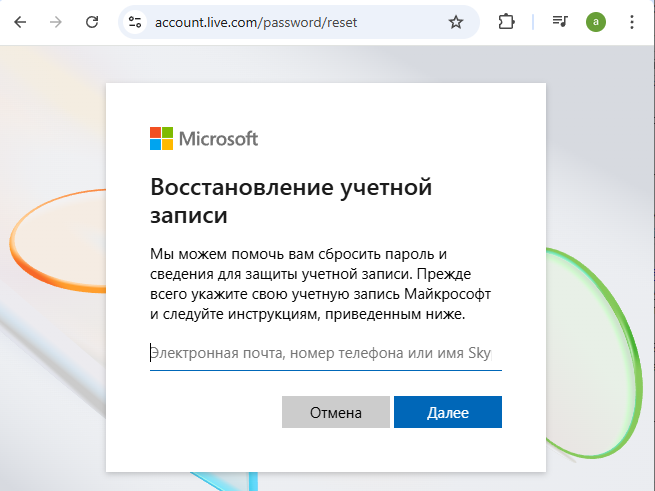Open Chrome's three-dot menu
655x491 pixels.
[x=632, y=22]
